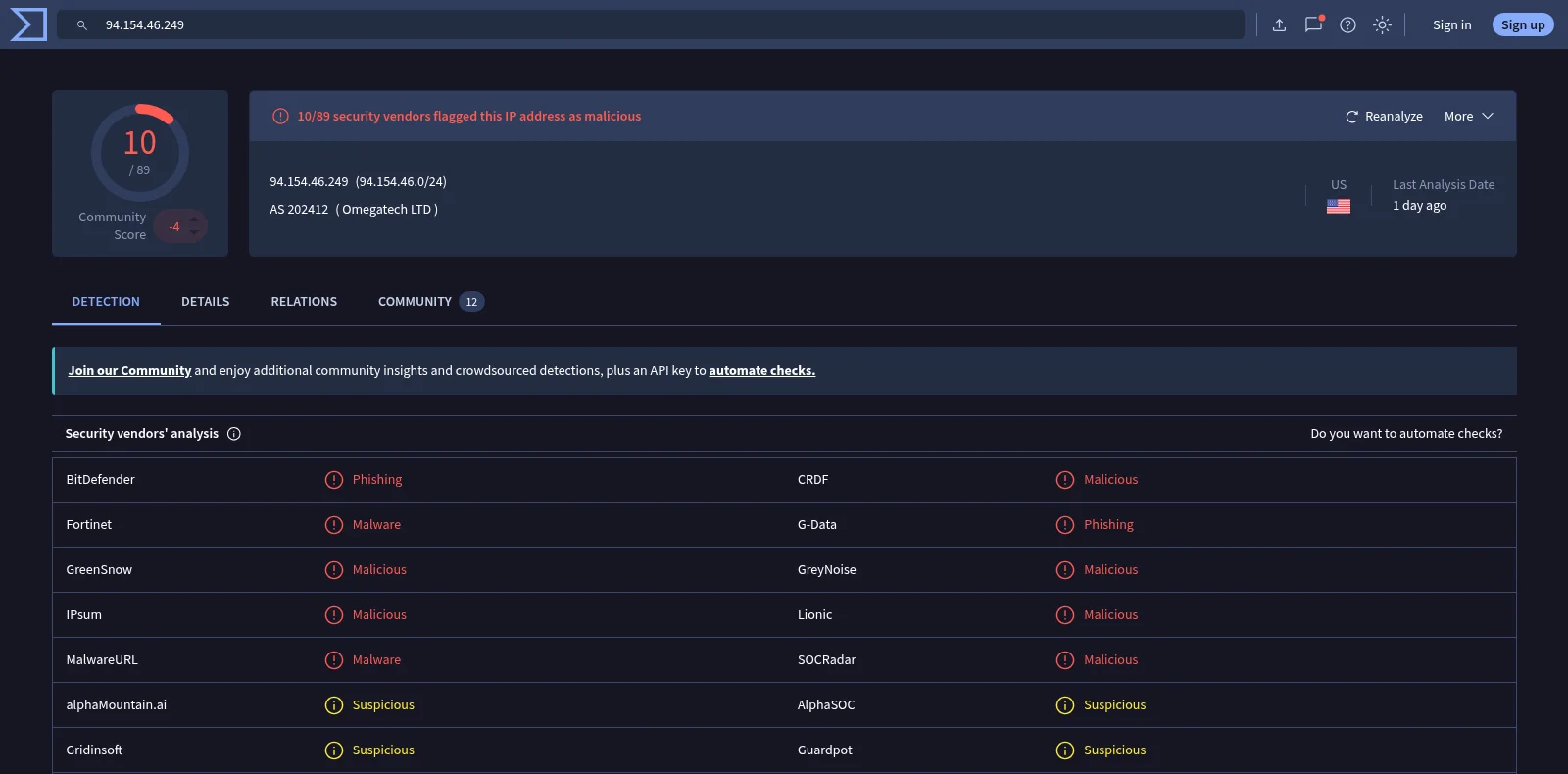Click the CRDF red Malicious alert icon
The image size is (1568, 774).
click(x=1065, y=480)
